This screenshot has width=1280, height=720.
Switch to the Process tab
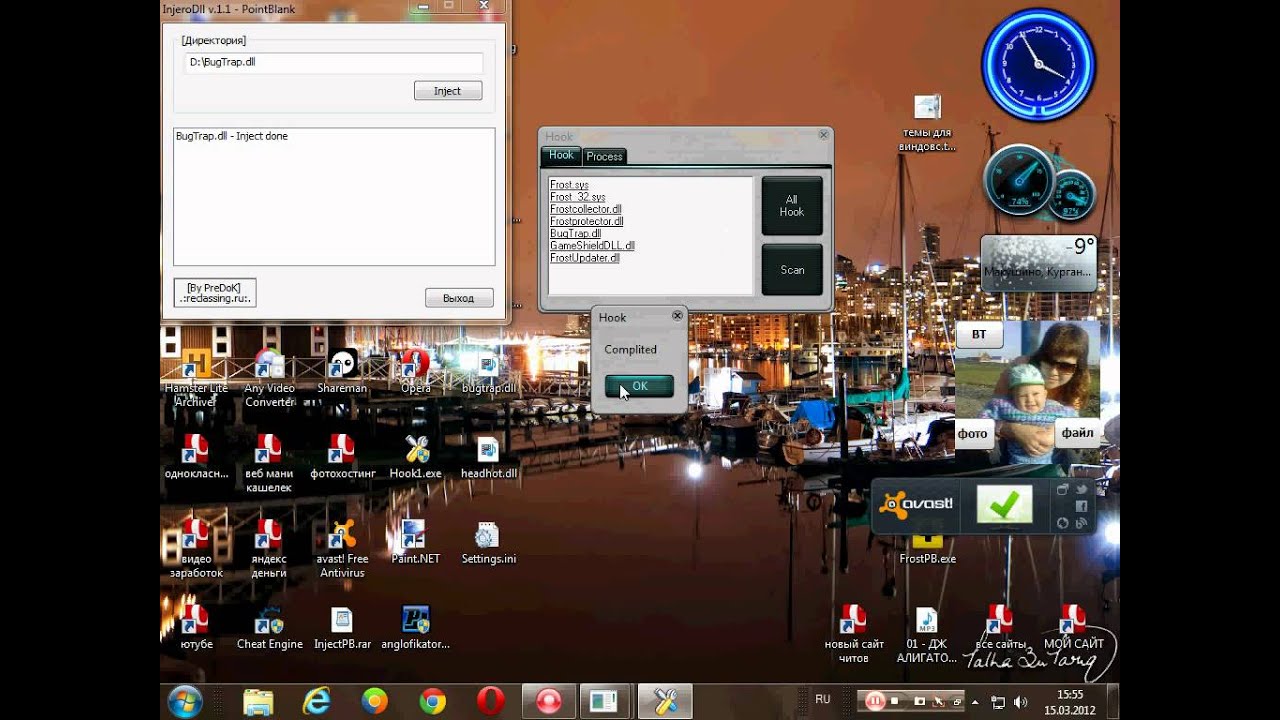(x=605, y=156)
